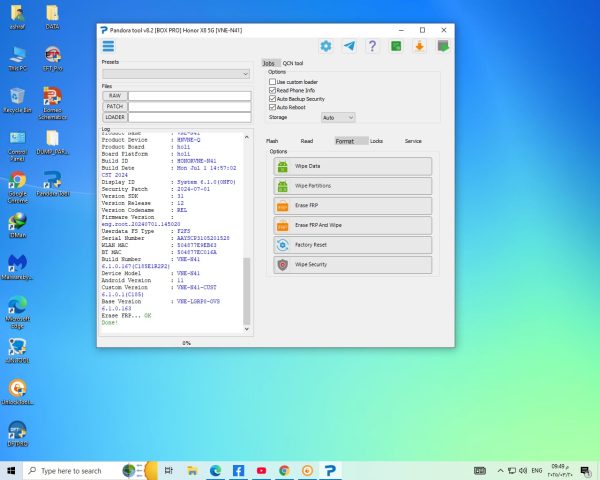This screenshot has width=600, height=480.
Task: Click the volume icon in system tray
Action: [523, 470]
